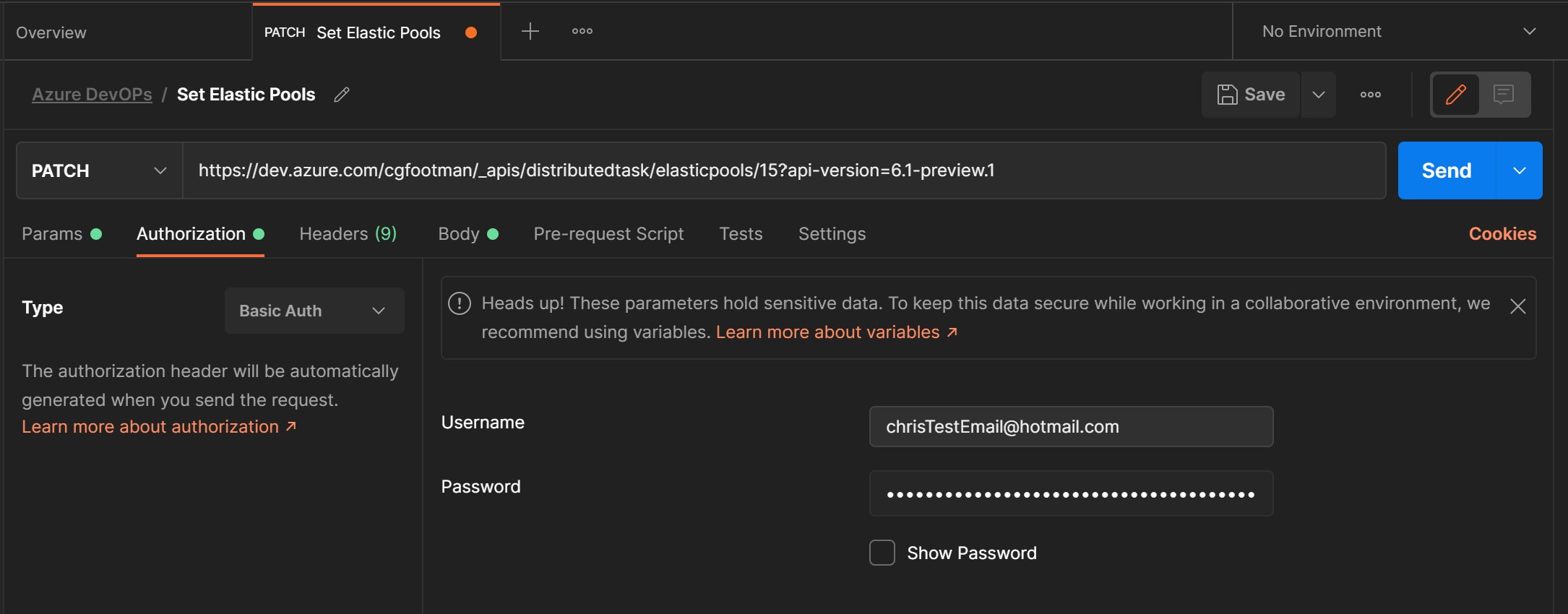
Task: Click the info icon in Heads up banner
Action: [x=460, y=303]
